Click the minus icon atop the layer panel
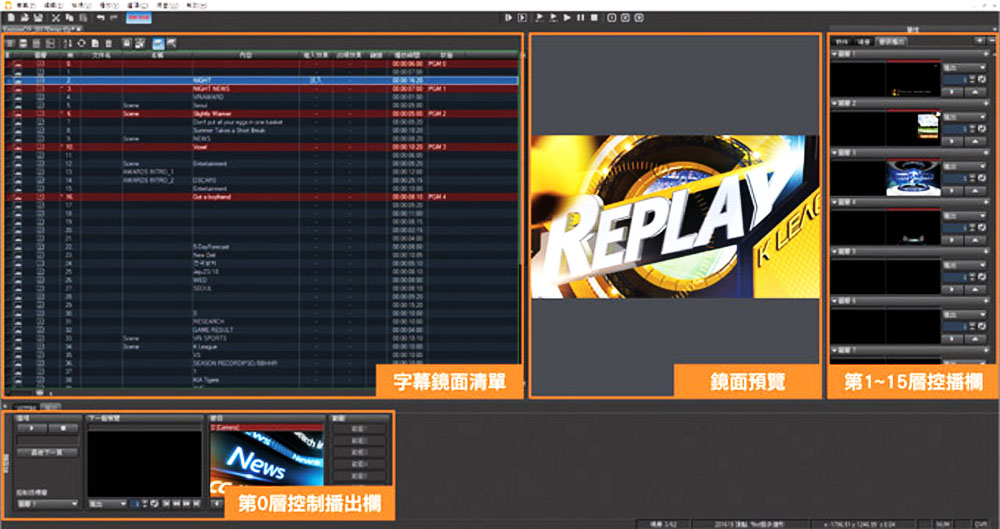Screen dimensions: 1000x529 point(990,41)
